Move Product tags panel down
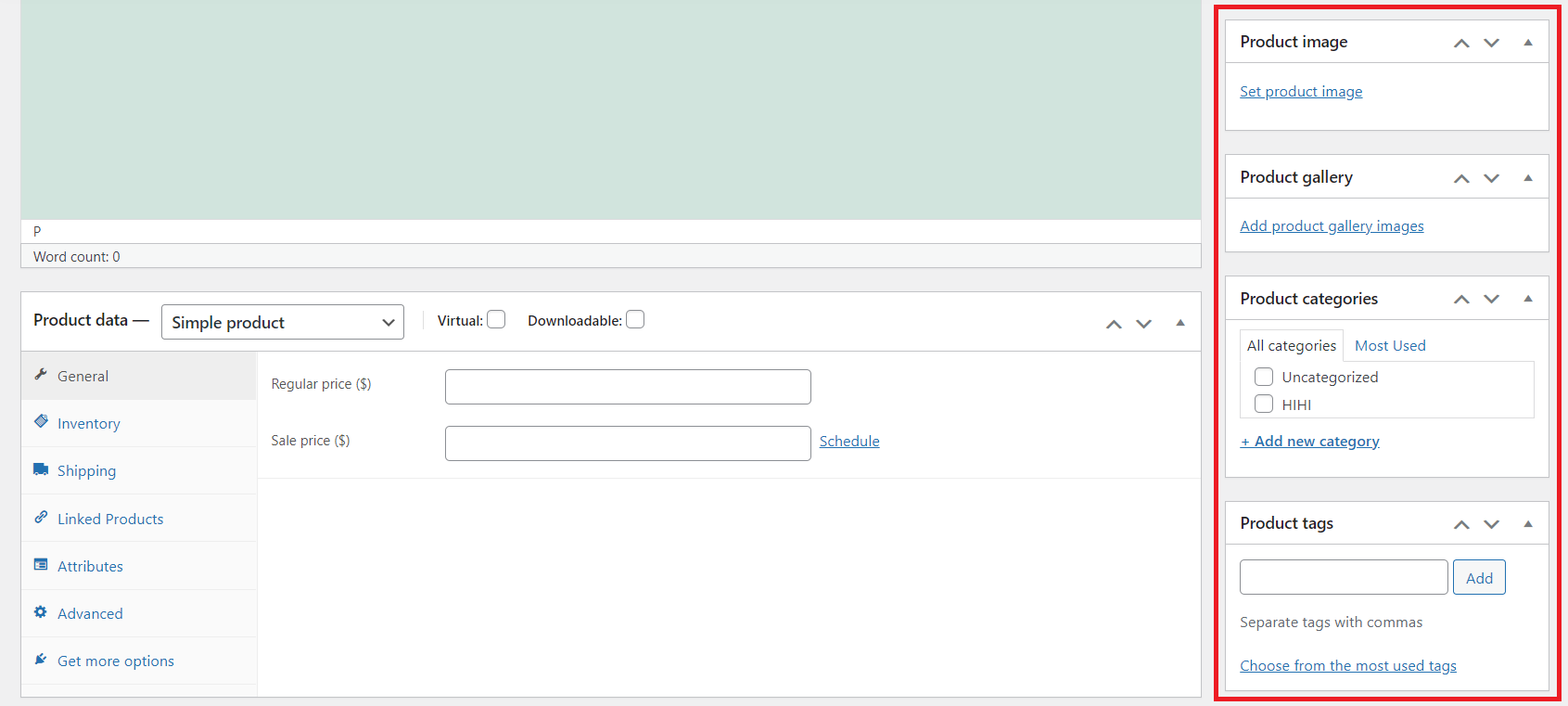The image size is (1568, 706). coord(1491,524)
